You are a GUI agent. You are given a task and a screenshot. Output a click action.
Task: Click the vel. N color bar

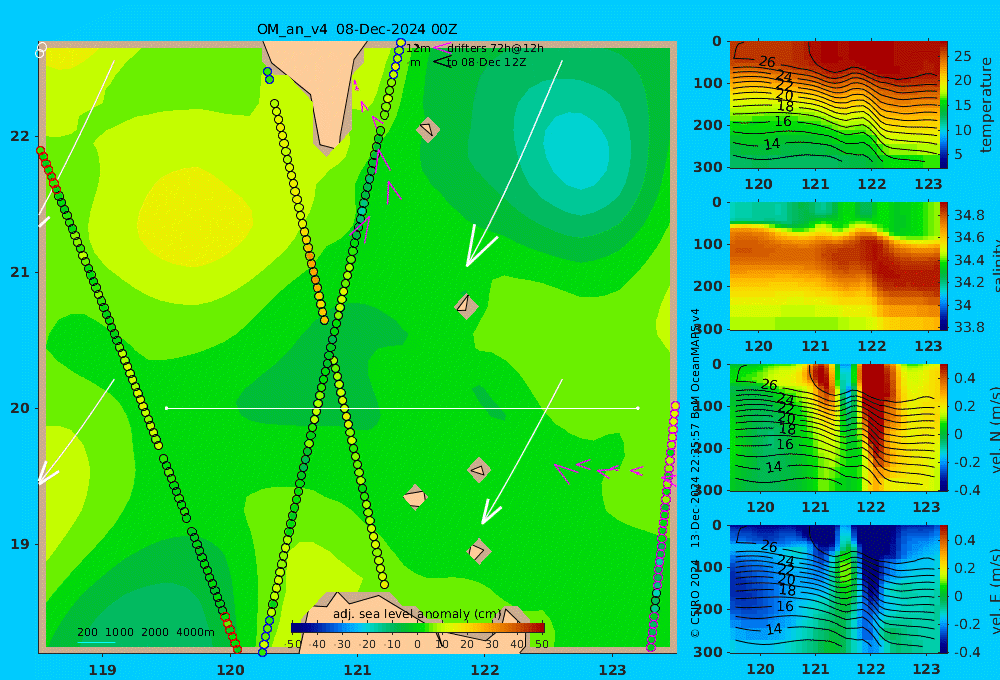[944, 427]
